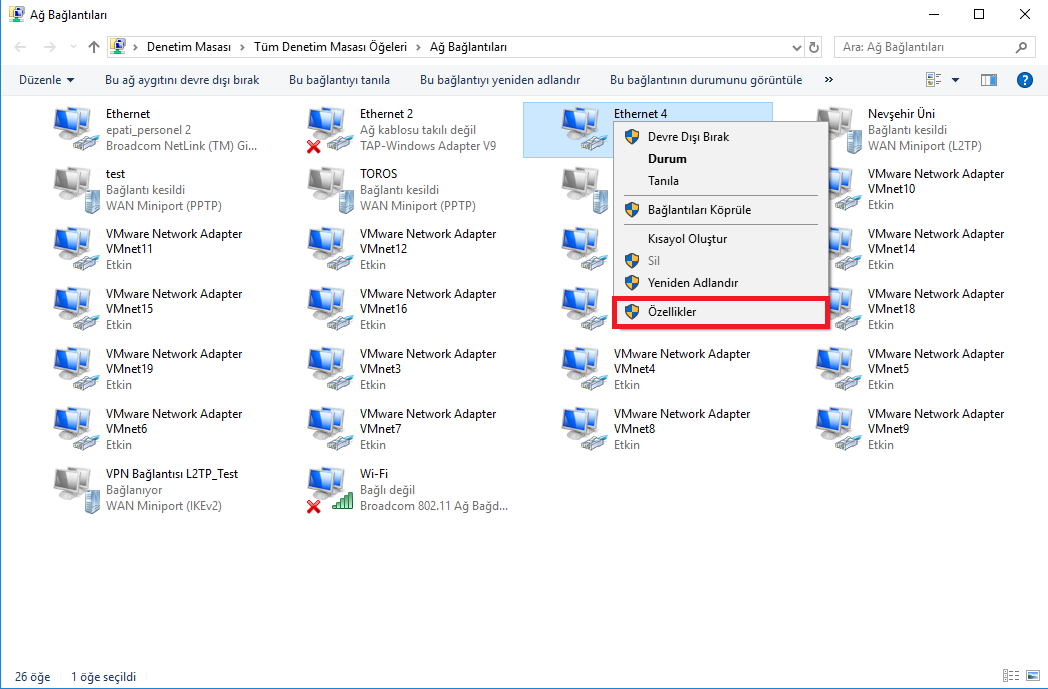1048x689 pixels.
Task: Select Devre Dışı Bırak in context menu
Action: point(688,137)
